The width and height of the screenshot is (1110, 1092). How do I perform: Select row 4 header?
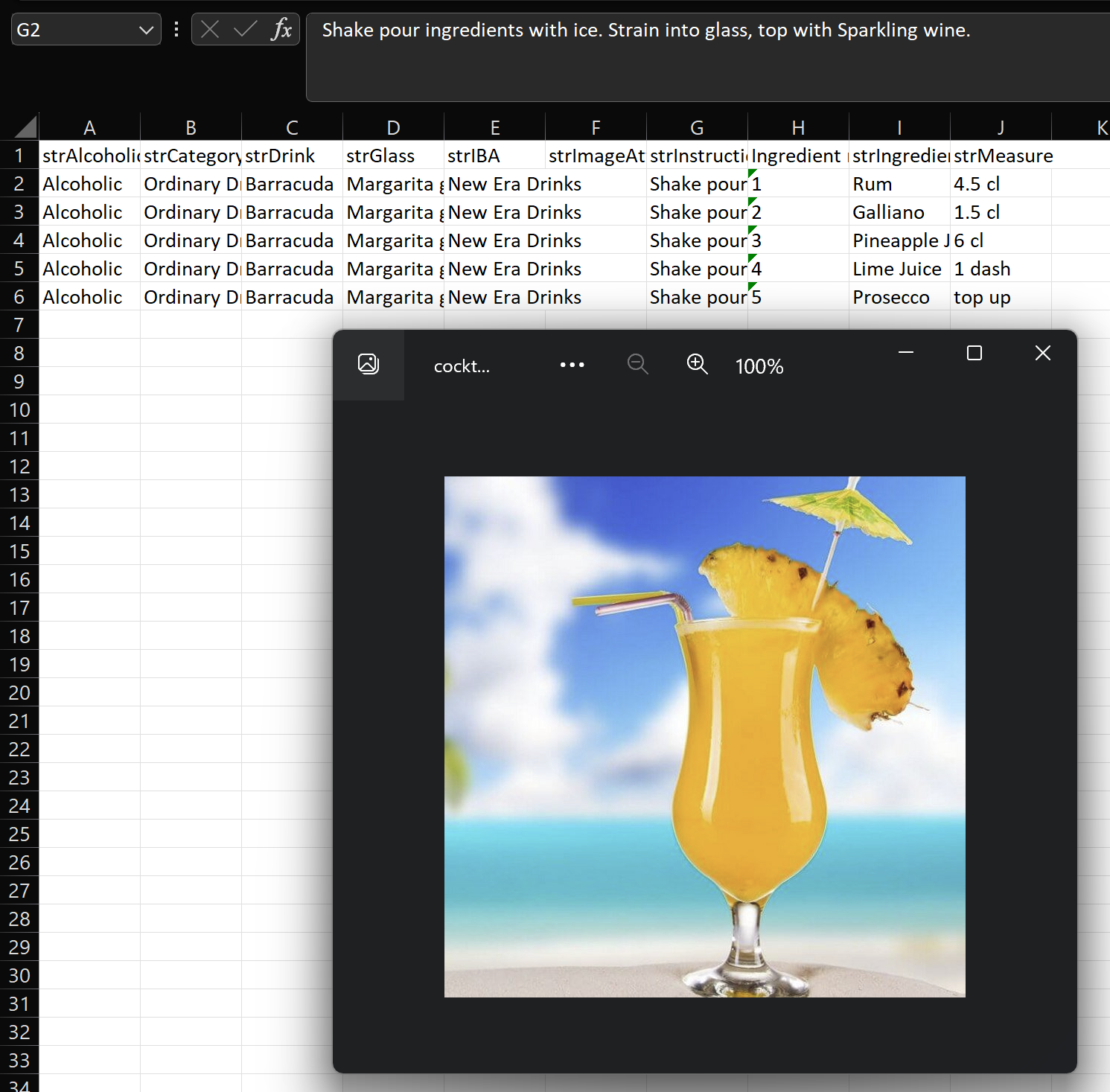(x=19, y=240)
